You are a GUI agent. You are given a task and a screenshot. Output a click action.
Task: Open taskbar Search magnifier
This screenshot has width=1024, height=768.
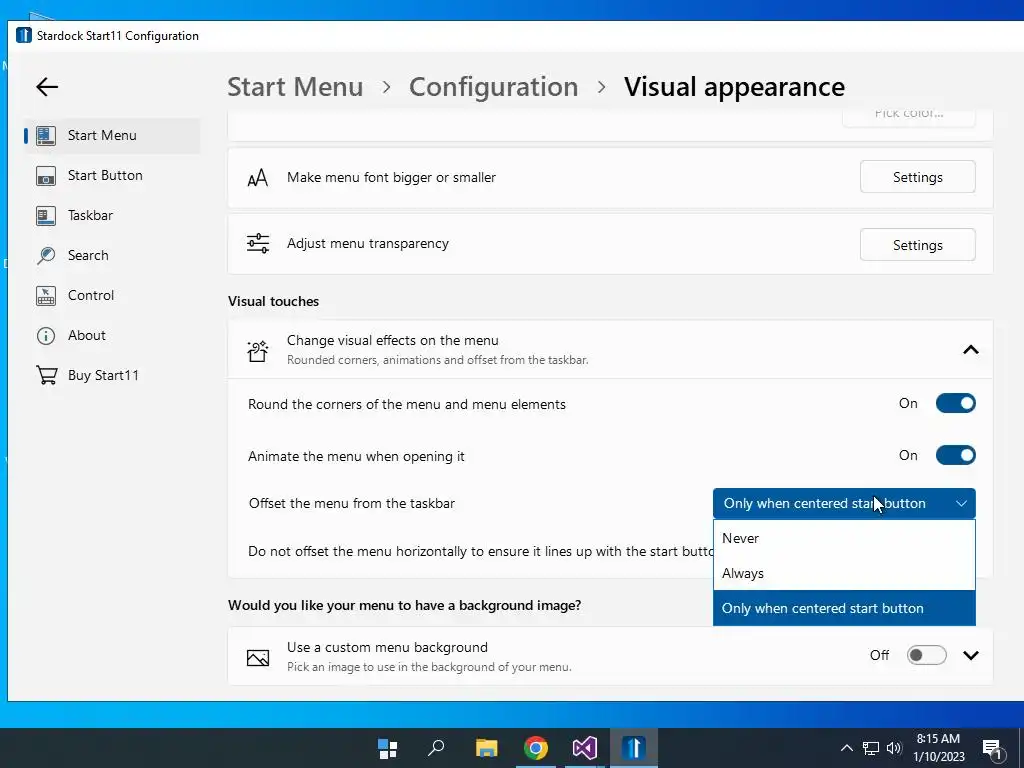tap(436, 748)
